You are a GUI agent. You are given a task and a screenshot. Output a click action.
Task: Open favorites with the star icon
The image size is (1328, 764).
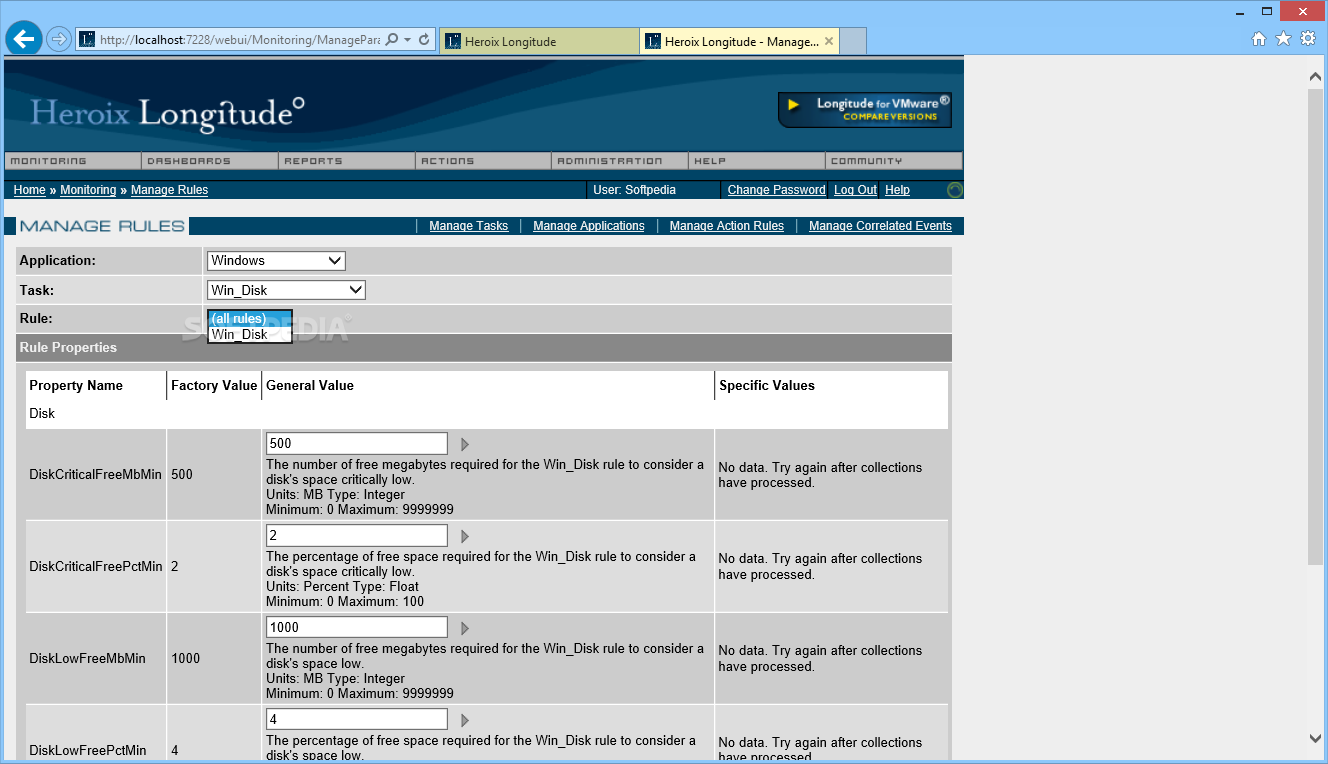pyautogui.click(x=1283, y=39)
